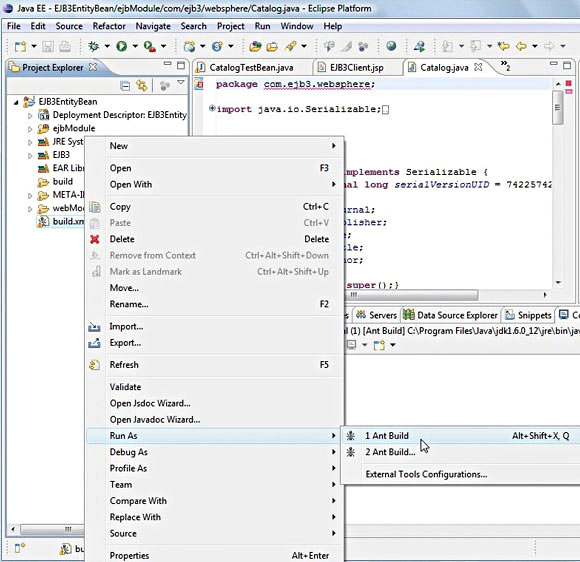
Task: Select 2 Ant Build... in submenu
Action: (461, 452)
